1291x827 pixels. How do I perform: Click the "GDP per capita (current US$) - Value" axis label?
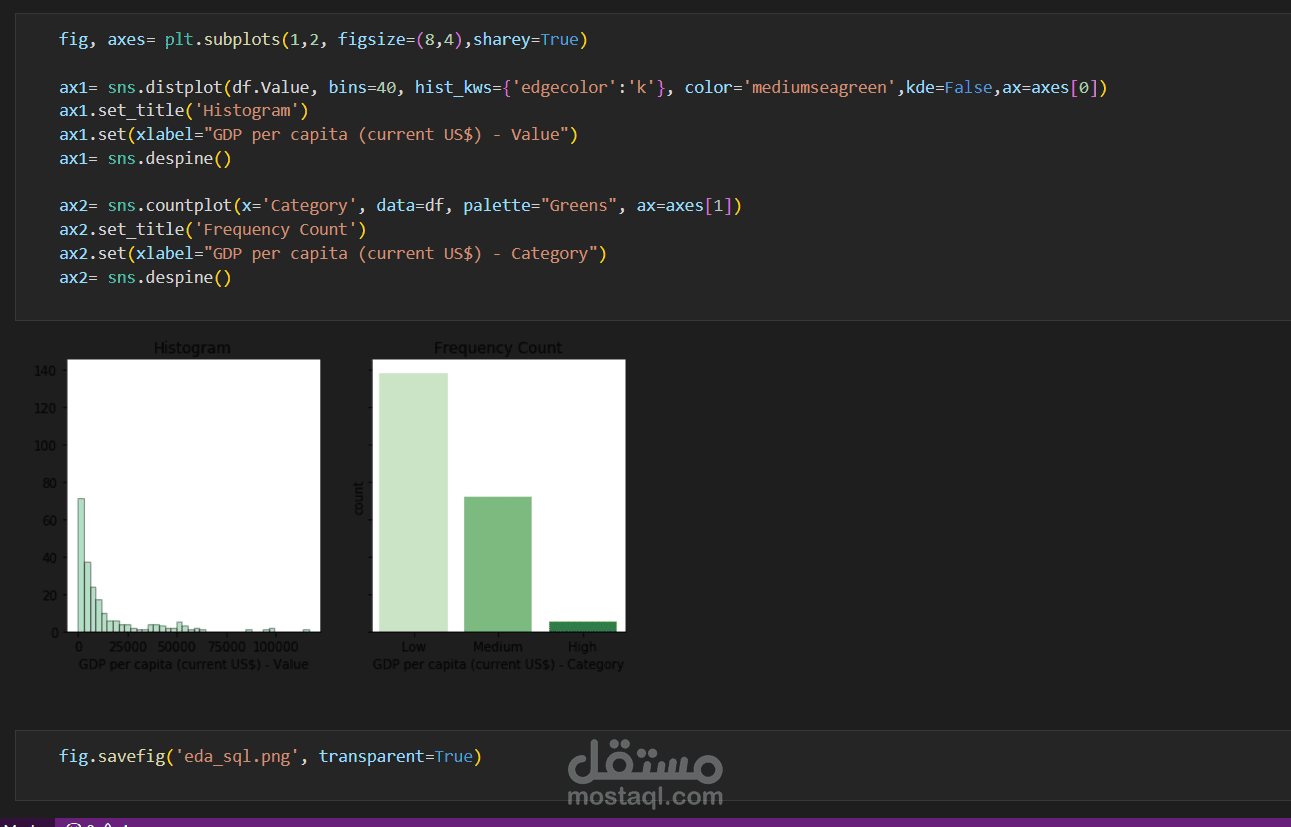coord(193,664)
